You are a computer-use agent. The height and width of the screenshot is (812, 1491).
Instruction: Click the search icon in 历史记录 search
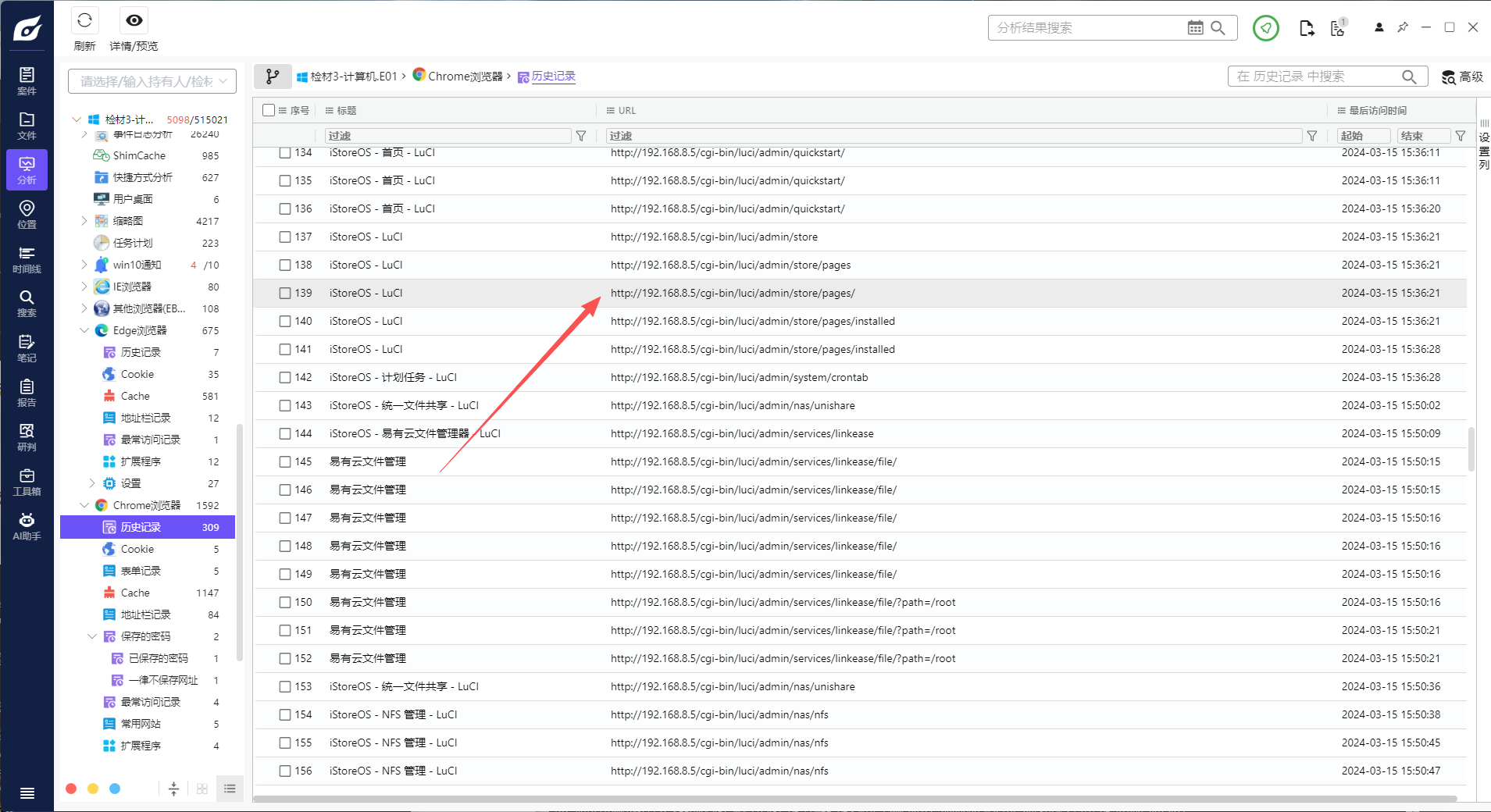pos(1408,77)
